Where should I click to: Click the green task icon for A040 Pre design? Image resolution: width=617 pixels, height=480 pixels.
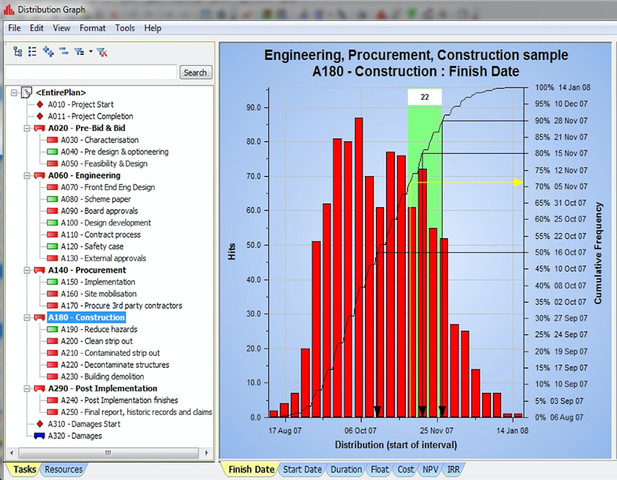(x=52, y=152)
